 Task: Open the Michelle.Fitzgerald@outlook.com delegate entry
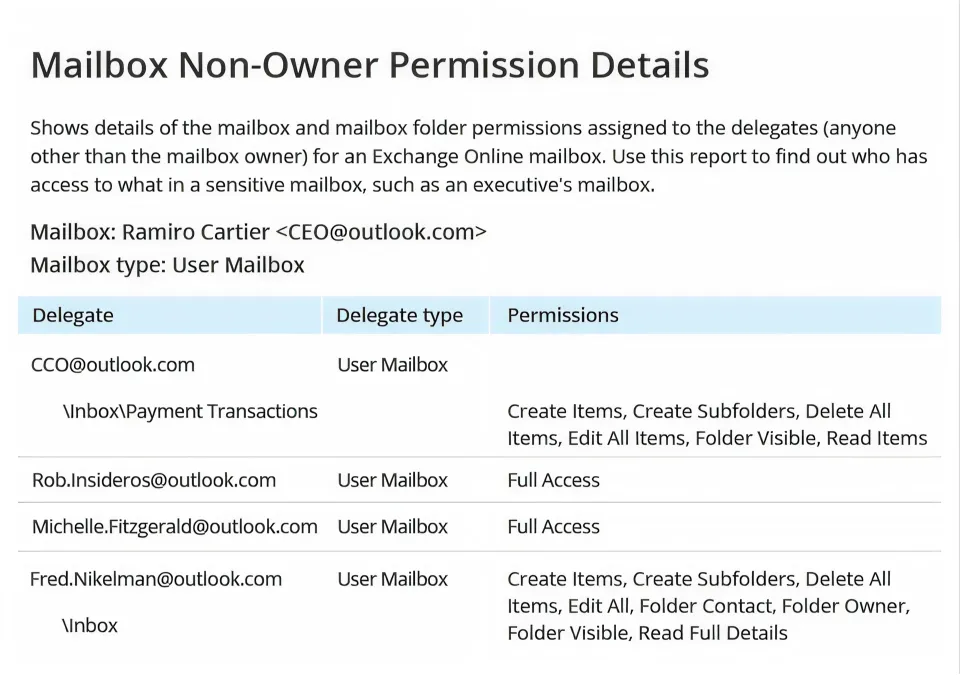(174, 527)
